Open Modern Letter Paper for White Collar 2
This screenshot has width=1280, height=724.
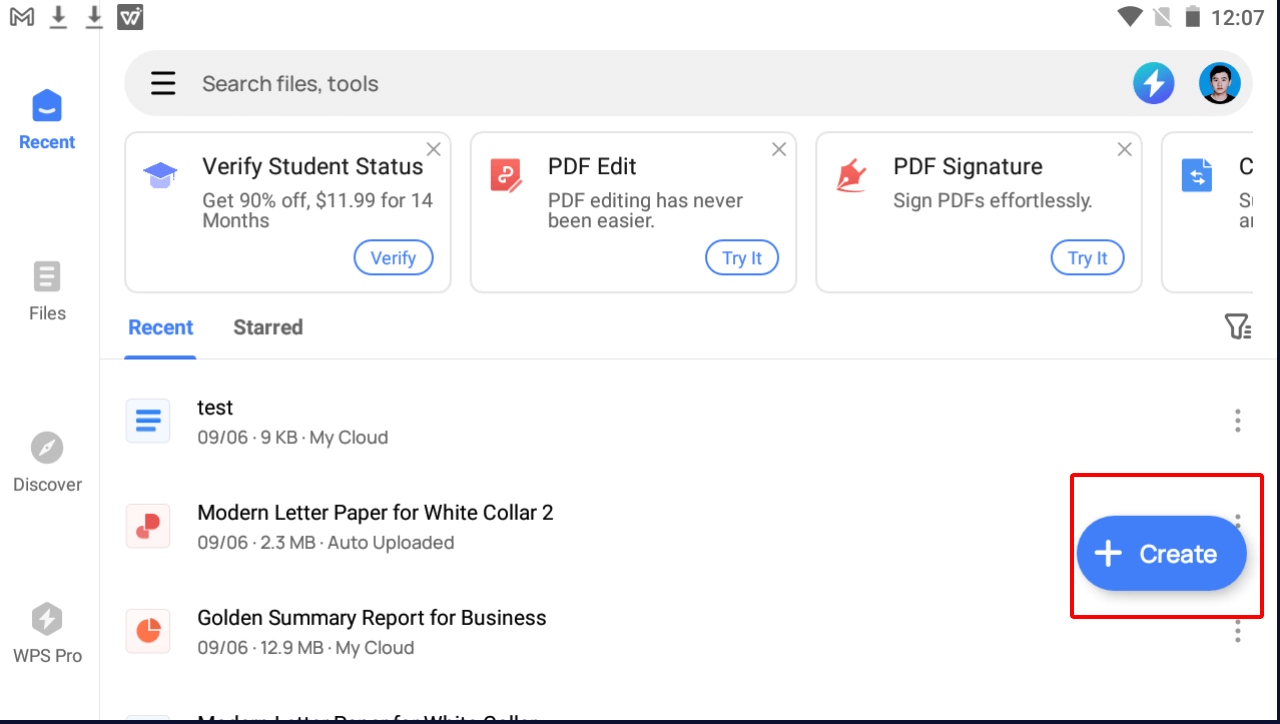click(x=375, y=526)
